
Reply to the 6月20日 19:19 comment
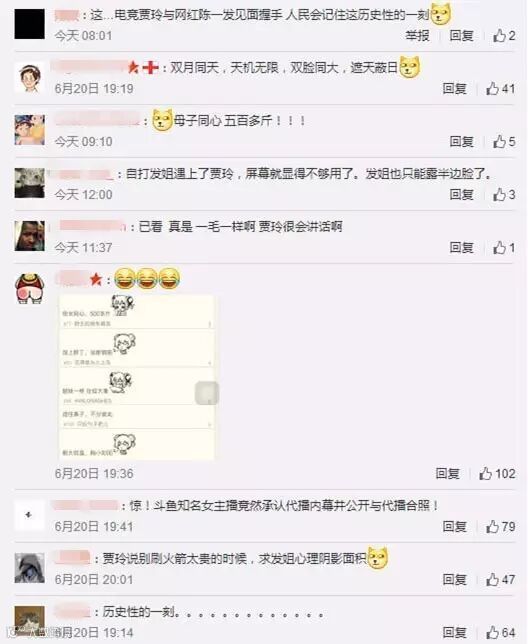(455, 89)
